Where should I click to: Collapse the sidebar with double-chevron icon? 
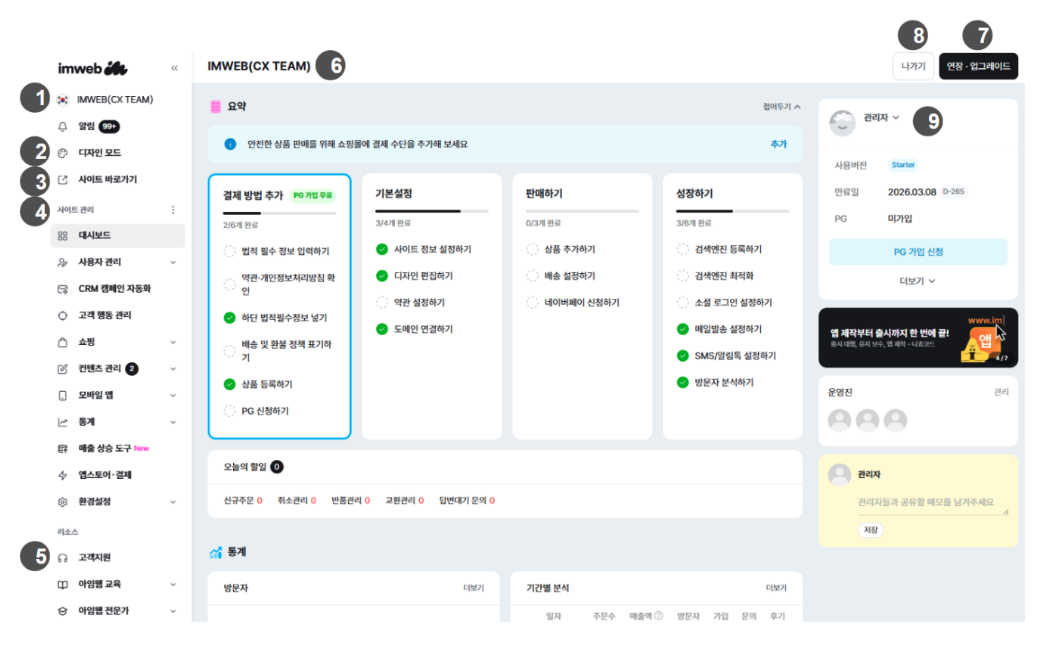175,68
